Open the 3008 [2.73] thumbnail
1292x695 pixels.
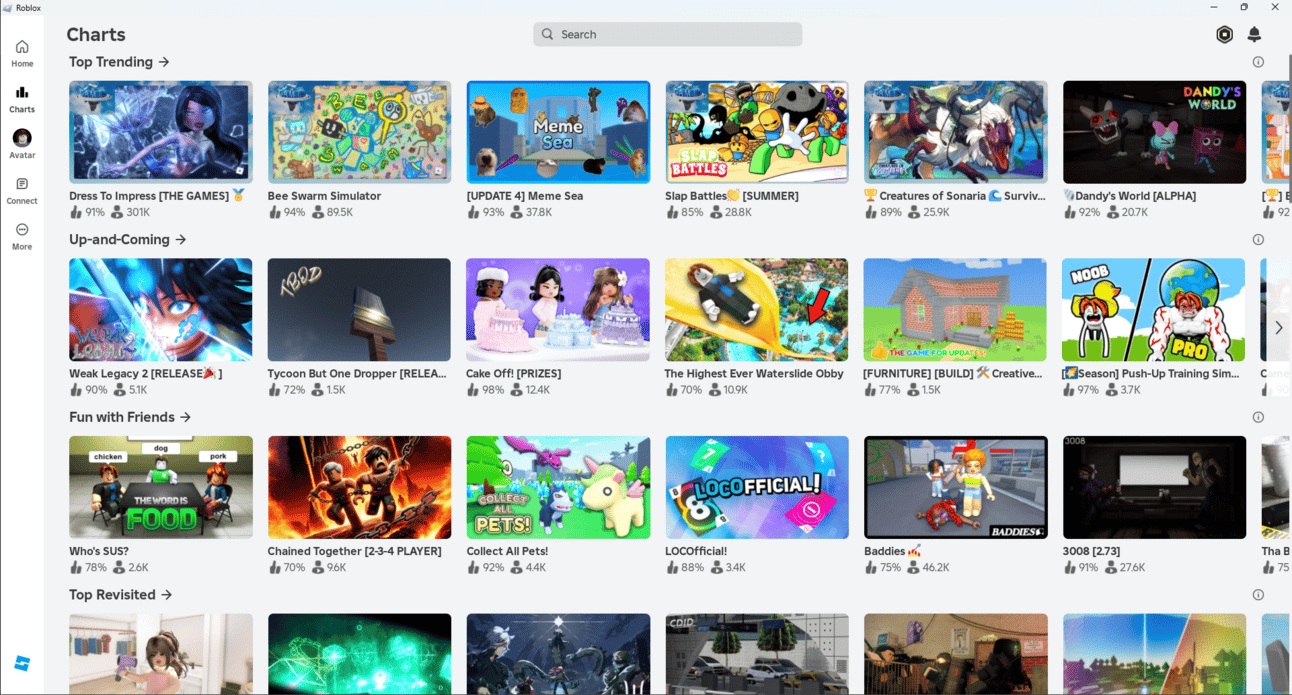click(1154, 487)
